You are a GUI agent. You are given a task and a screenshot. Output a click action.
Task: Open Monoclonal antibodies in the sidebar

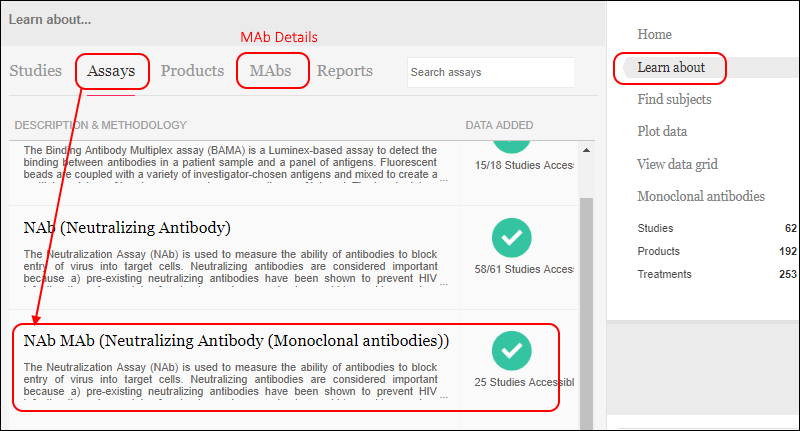click(x=701, y=196)
